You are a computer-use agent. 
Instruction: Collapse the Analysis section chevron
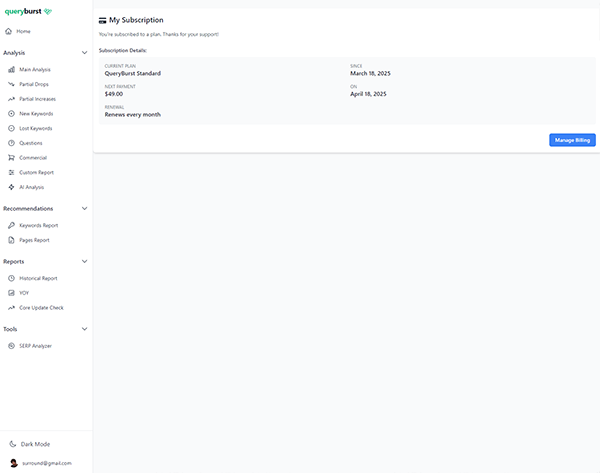coord(85,53)
